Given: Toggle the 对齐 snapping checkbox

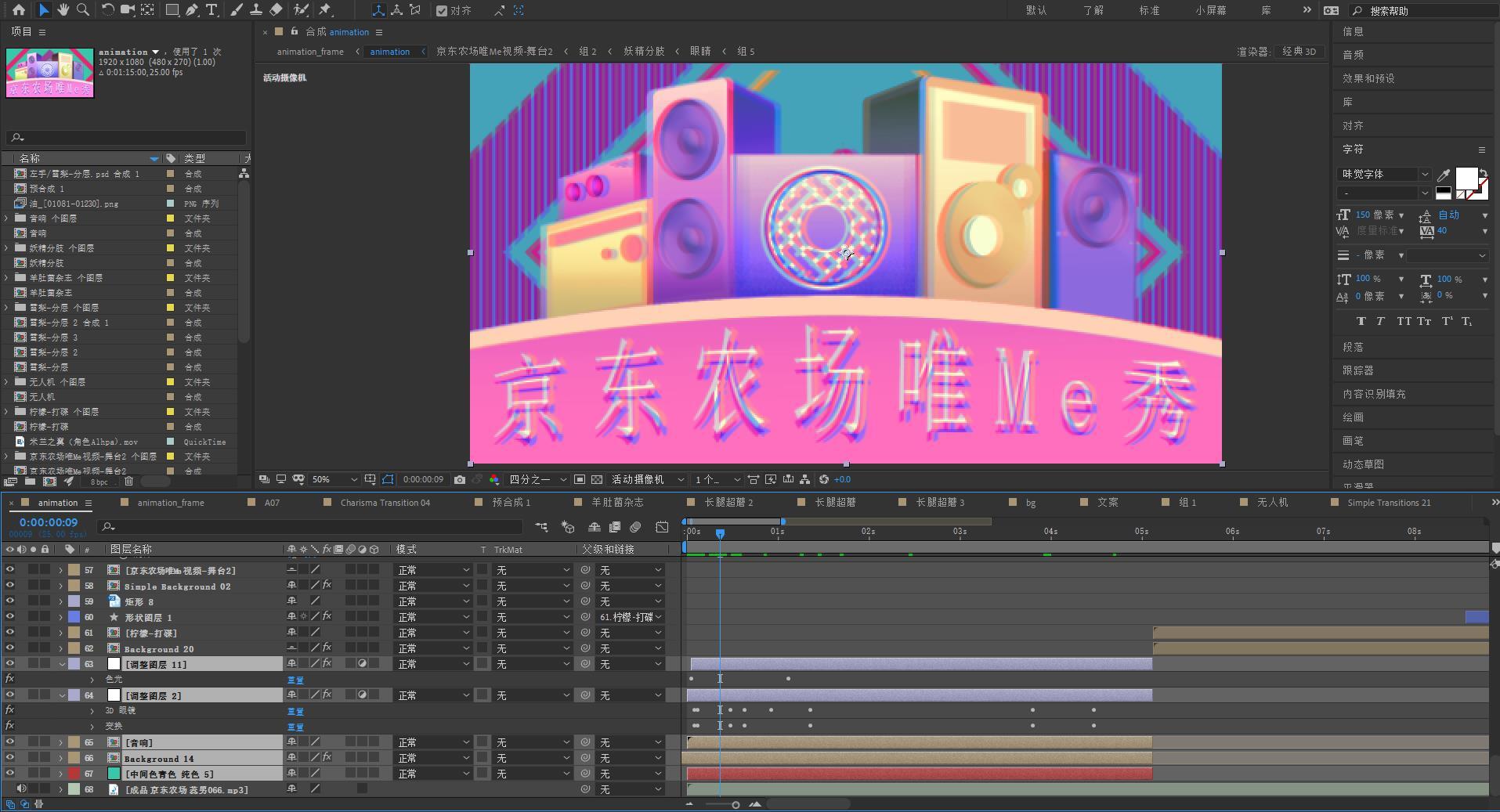Looking at the screenshot, I should [x=442, y=11].
